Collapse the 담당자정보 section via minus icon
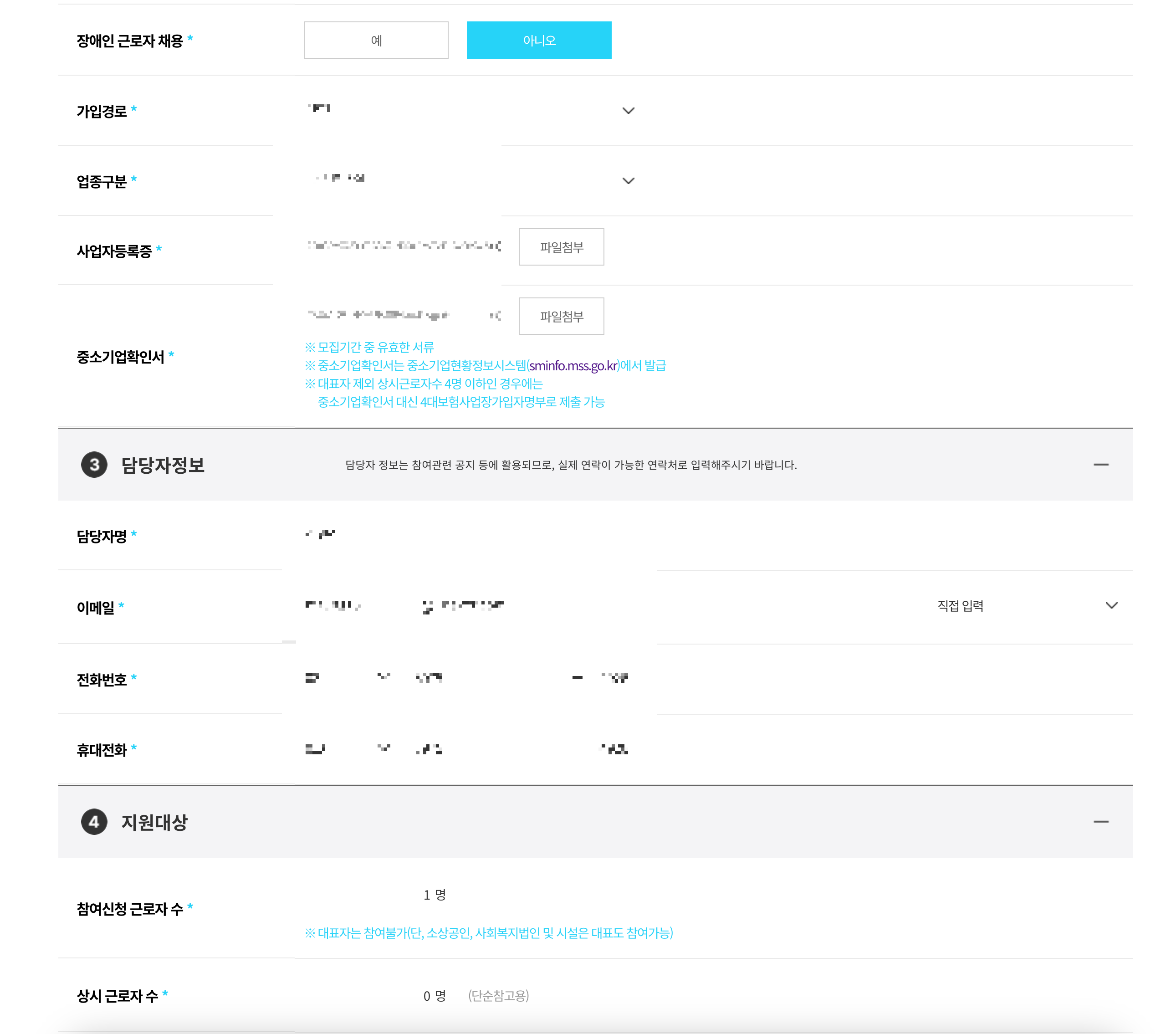The height and width of the screenshot is (1034, 1176). 1101,464
